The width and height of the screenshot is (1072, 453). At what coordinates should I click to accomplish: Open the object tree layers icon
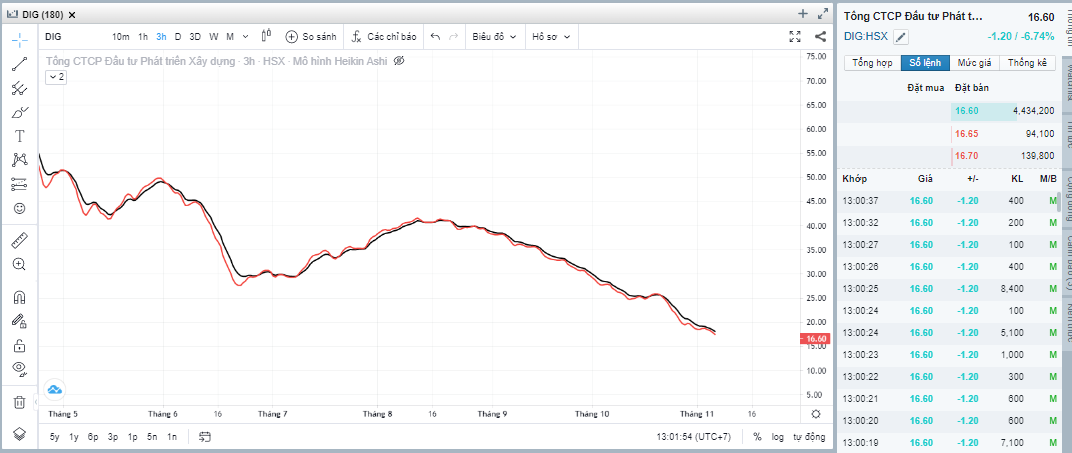tap(20, 434)
